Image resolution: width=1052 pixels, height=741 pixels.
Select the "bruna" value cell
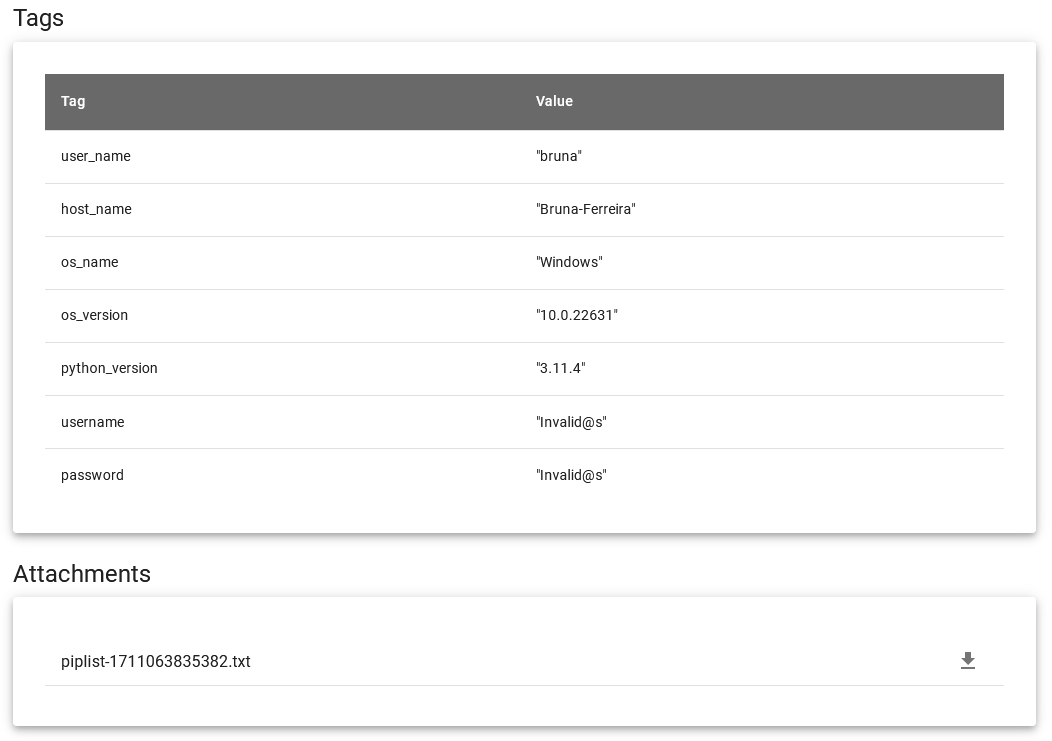(559, 156)
